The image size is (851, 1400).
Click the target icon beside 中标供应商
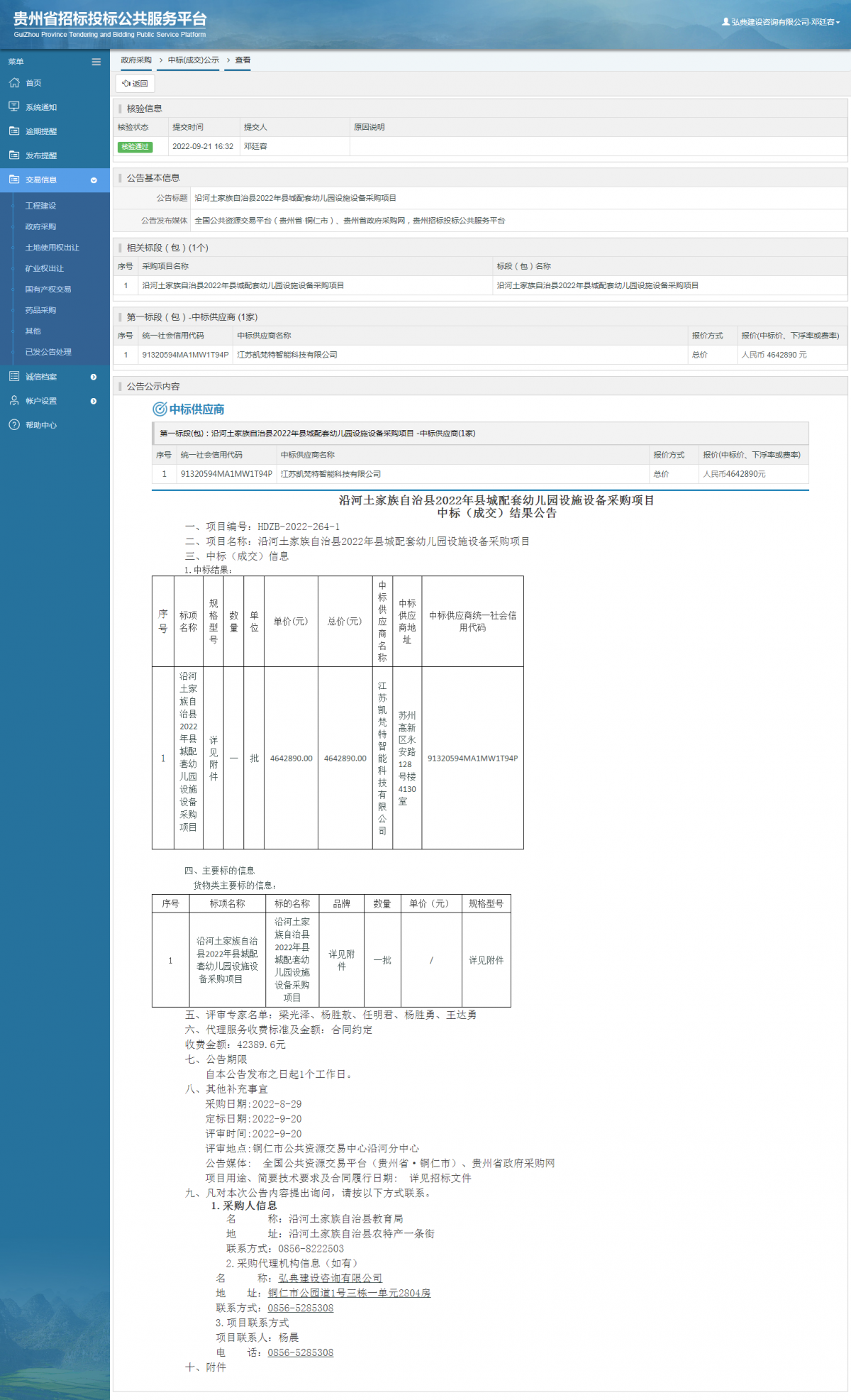pos(160,409)
